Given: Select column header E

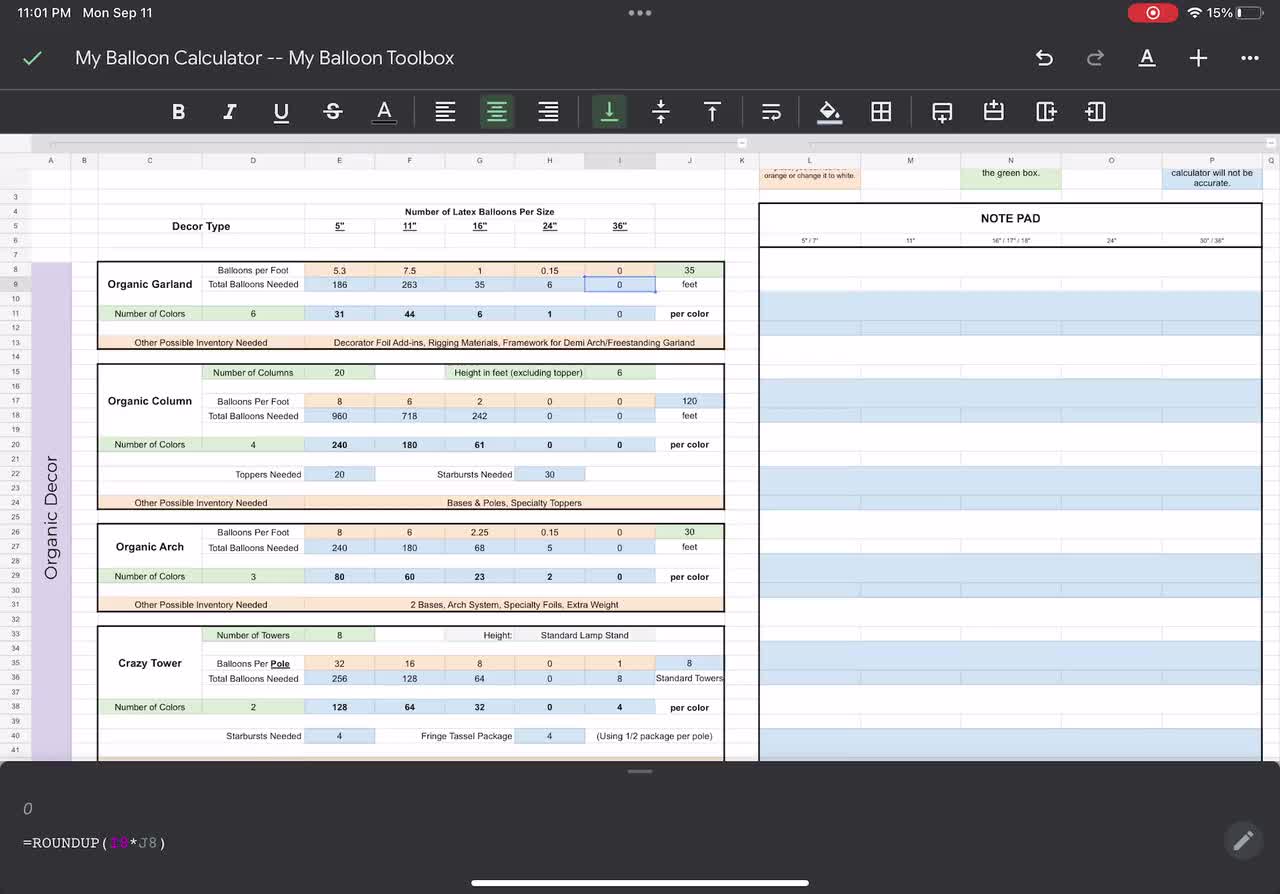Looking at the screenshot, I should (340, 160).
